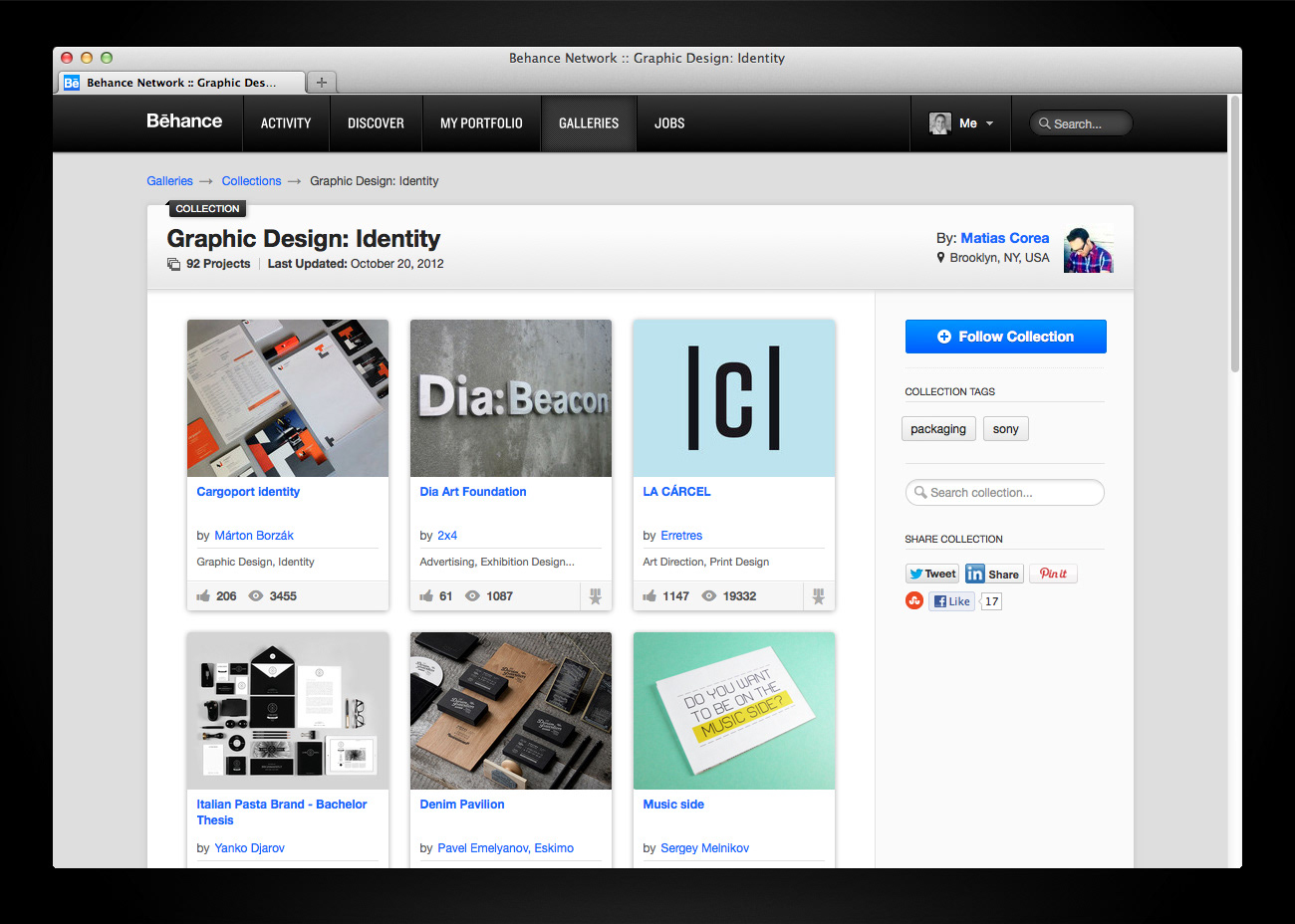Click the magnifier icon in Search collection field
This screenshot has width=1295, height=924.
920,492
